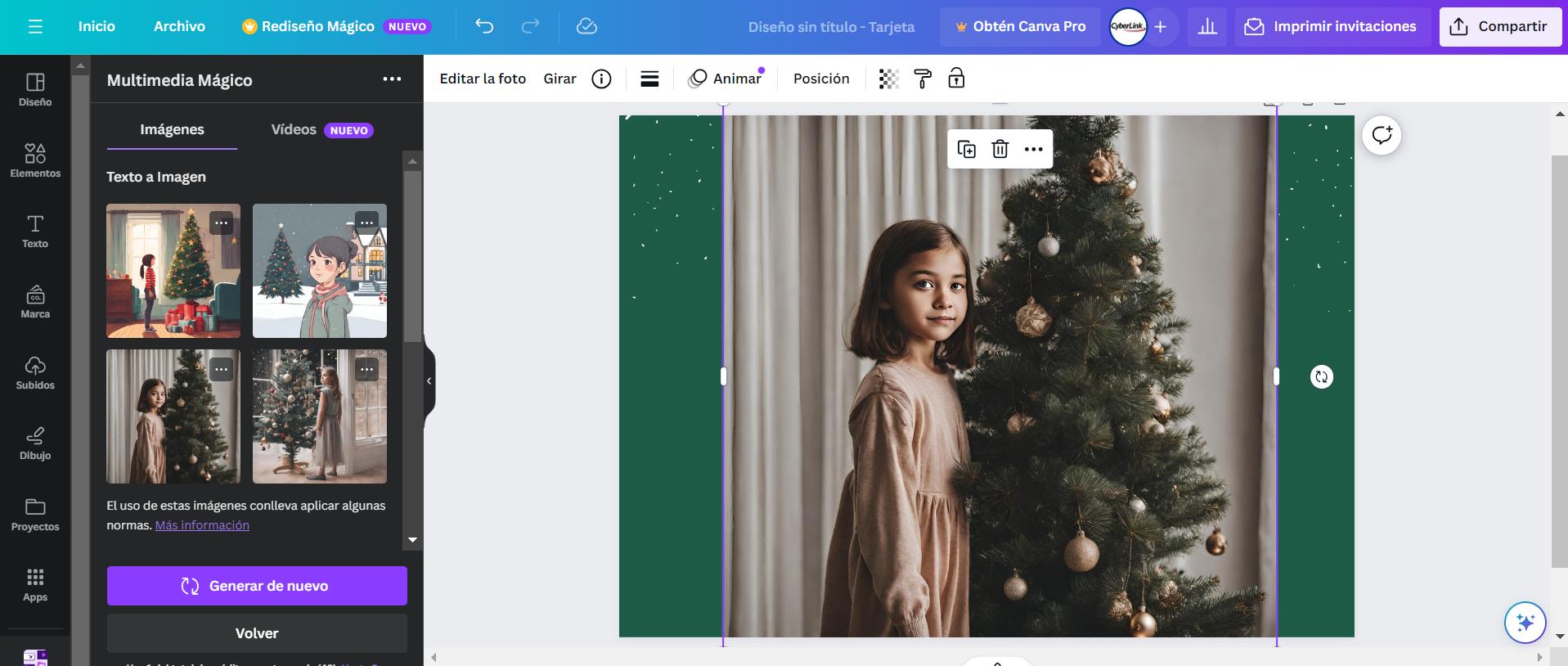Toggle the lock icon in toolbar

point(956,79)
